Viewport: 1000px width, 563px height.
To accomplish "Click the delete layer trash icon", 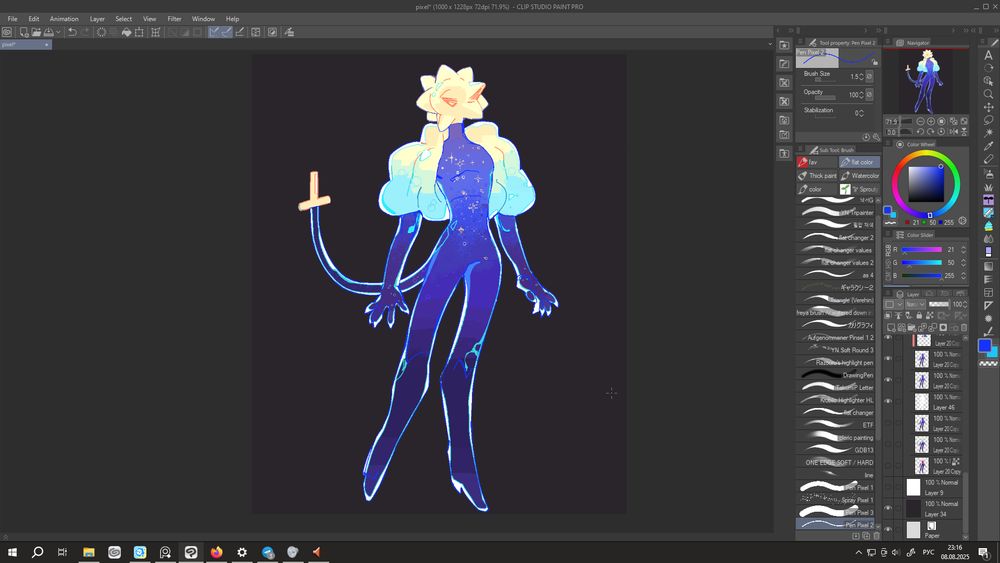I will pyautogui.click(x=964, y=328).
